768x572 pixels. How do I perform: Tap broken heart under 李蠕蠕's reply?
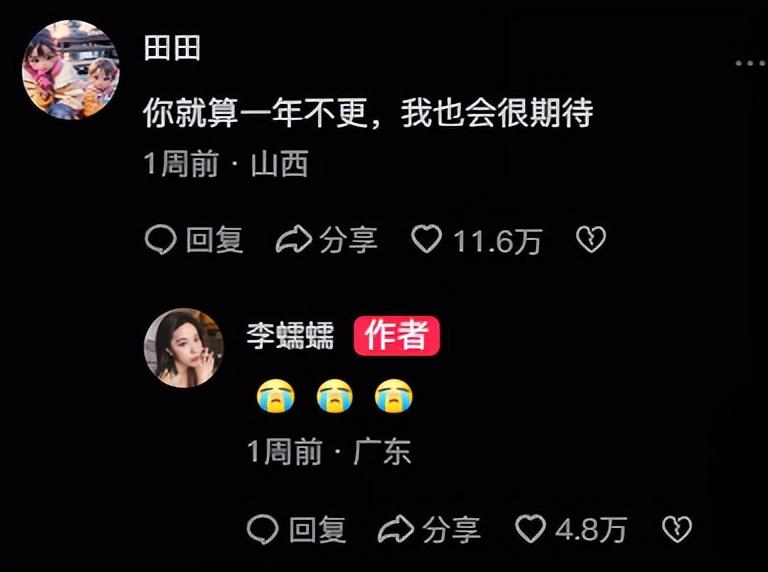(x=677, y=529)
